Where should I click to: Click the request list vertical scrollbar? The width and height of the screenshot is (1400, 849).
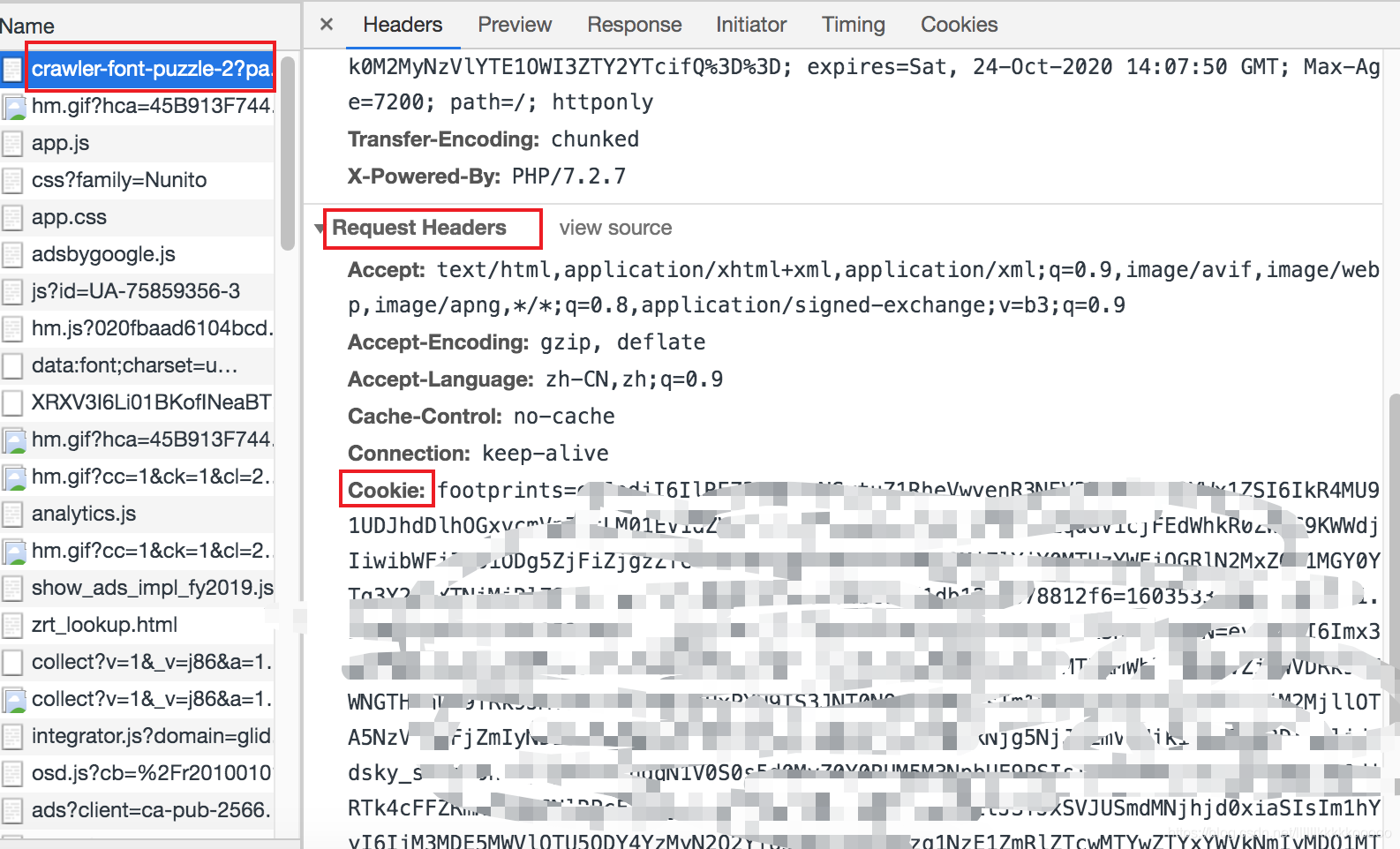287,152
